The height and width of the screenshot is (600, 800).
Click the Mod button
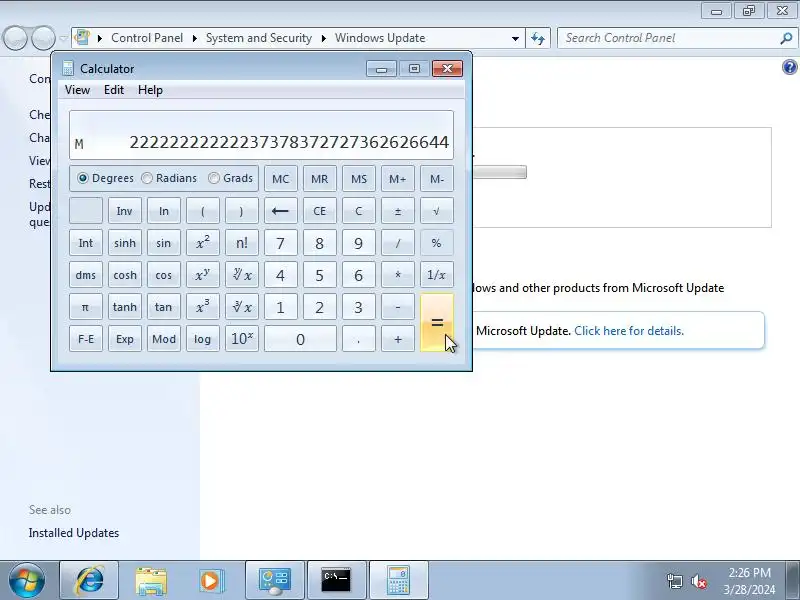point(164,339)
